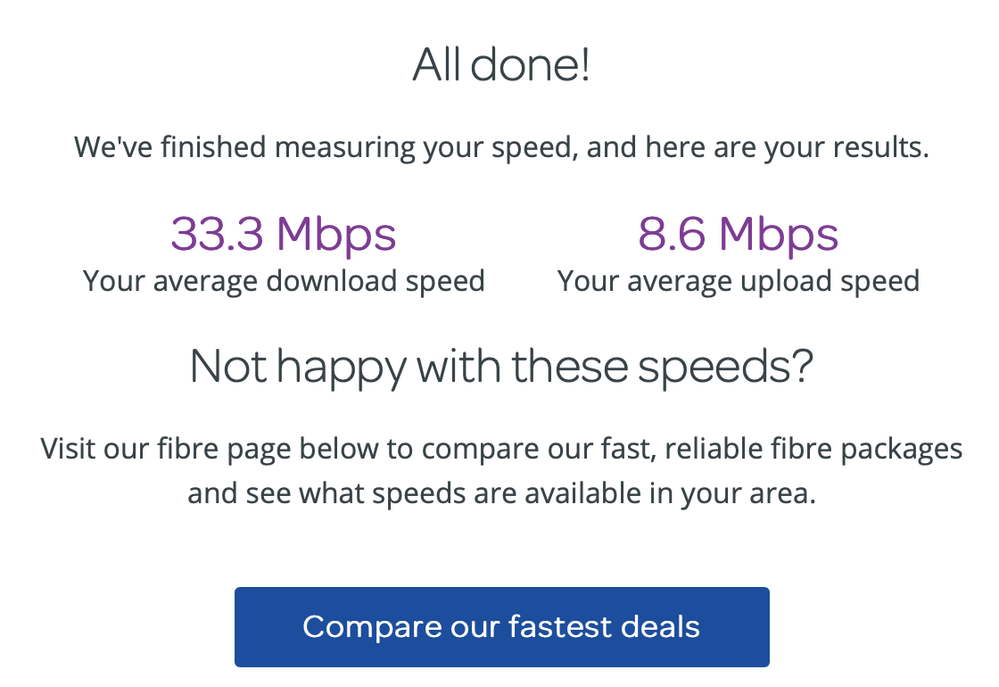Click the All done! heading
The image size is (999, 687).
tap(501, 64)
